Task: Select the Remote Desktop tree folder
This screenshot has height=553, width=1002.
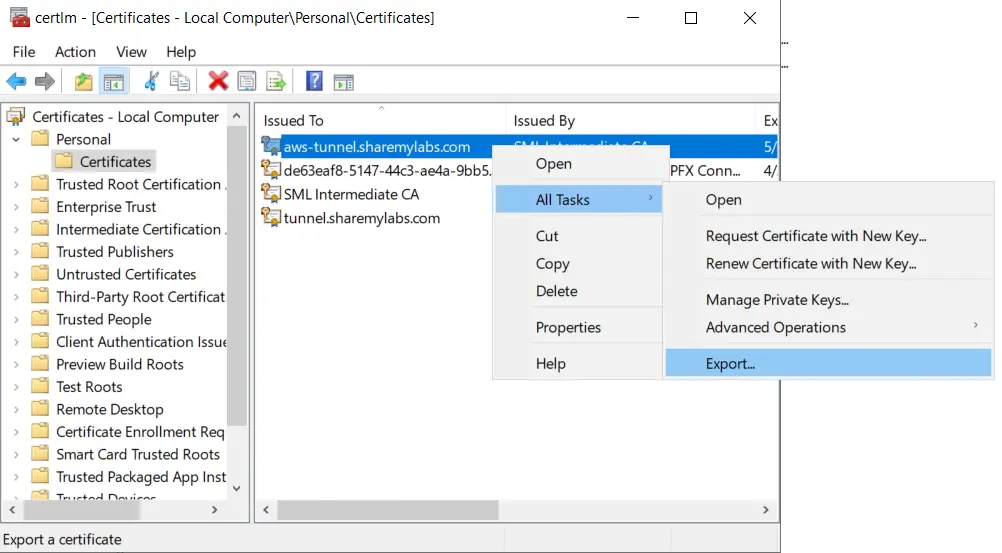Action: pyautogui.click(x=109, y=409)
